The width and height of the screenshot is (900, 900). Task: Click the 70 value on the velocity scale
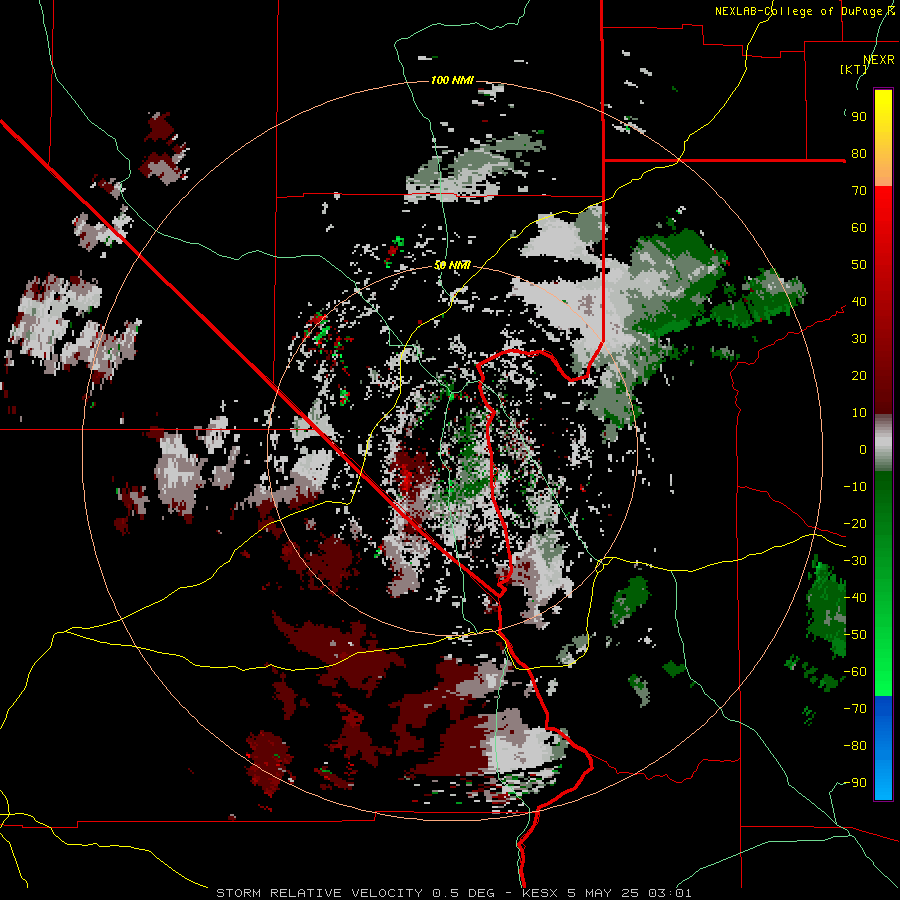click(859, 191)
